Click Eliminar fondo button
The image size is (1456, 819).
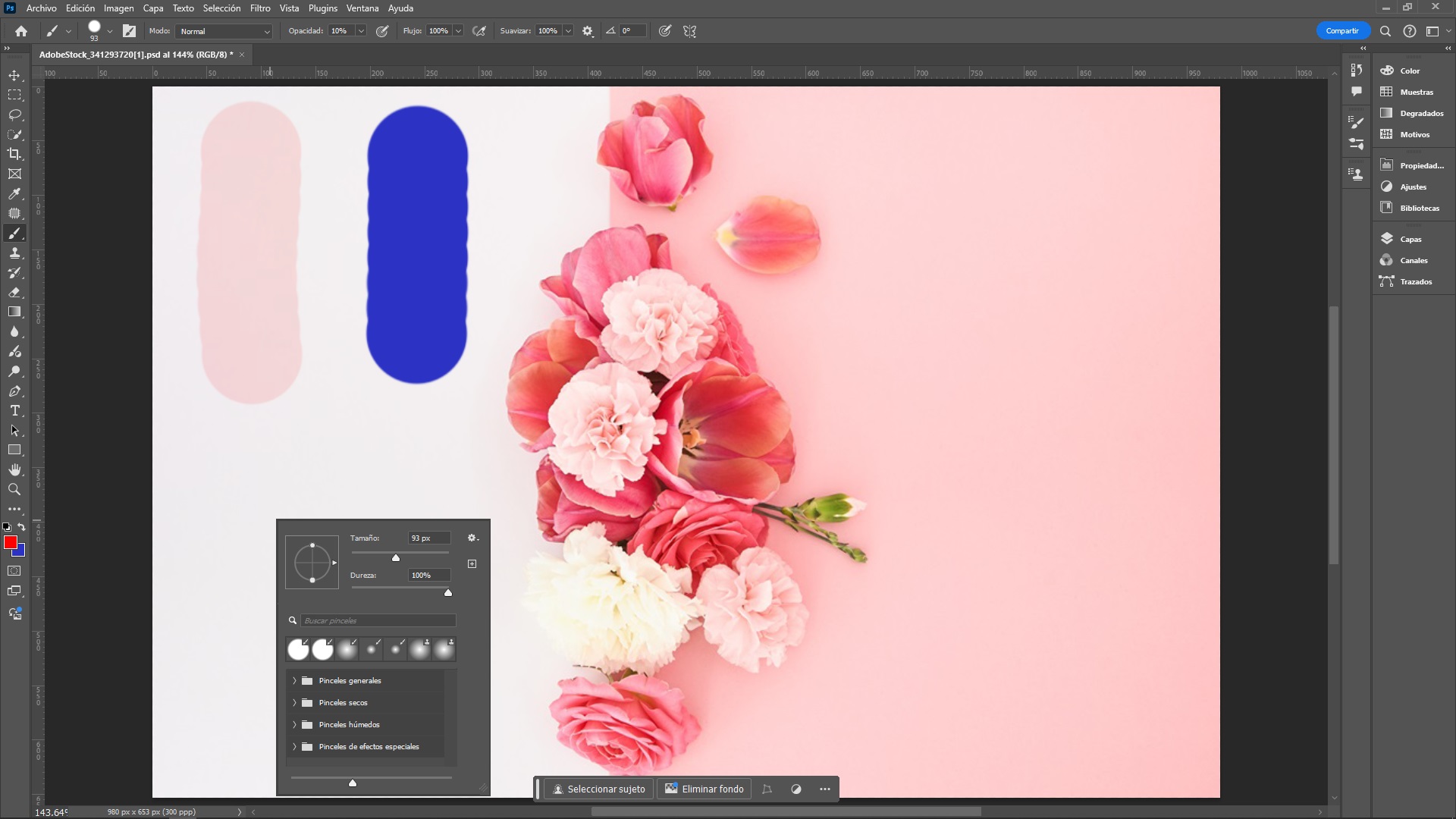704,789
